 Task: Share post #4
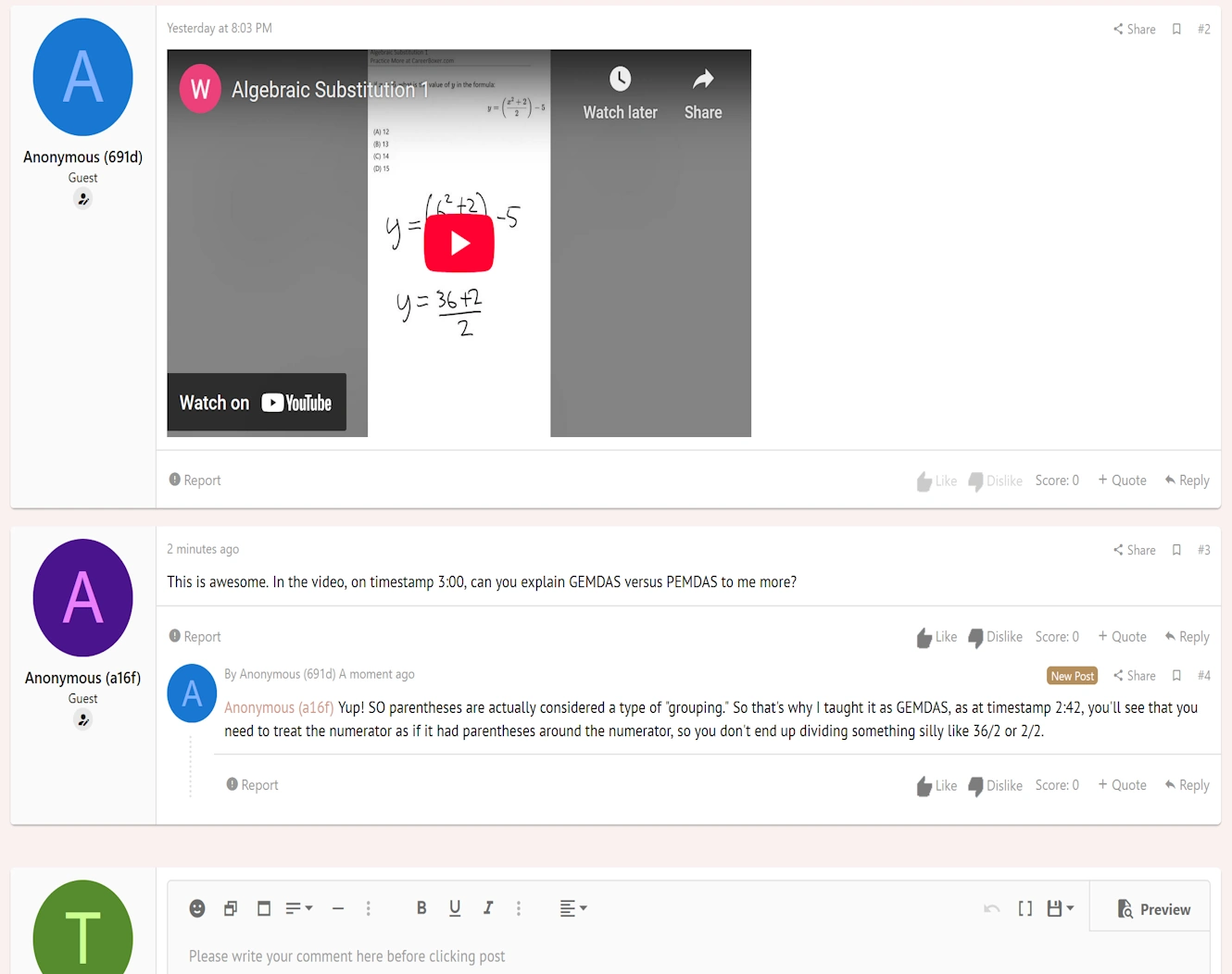[x=1134, y=676]
